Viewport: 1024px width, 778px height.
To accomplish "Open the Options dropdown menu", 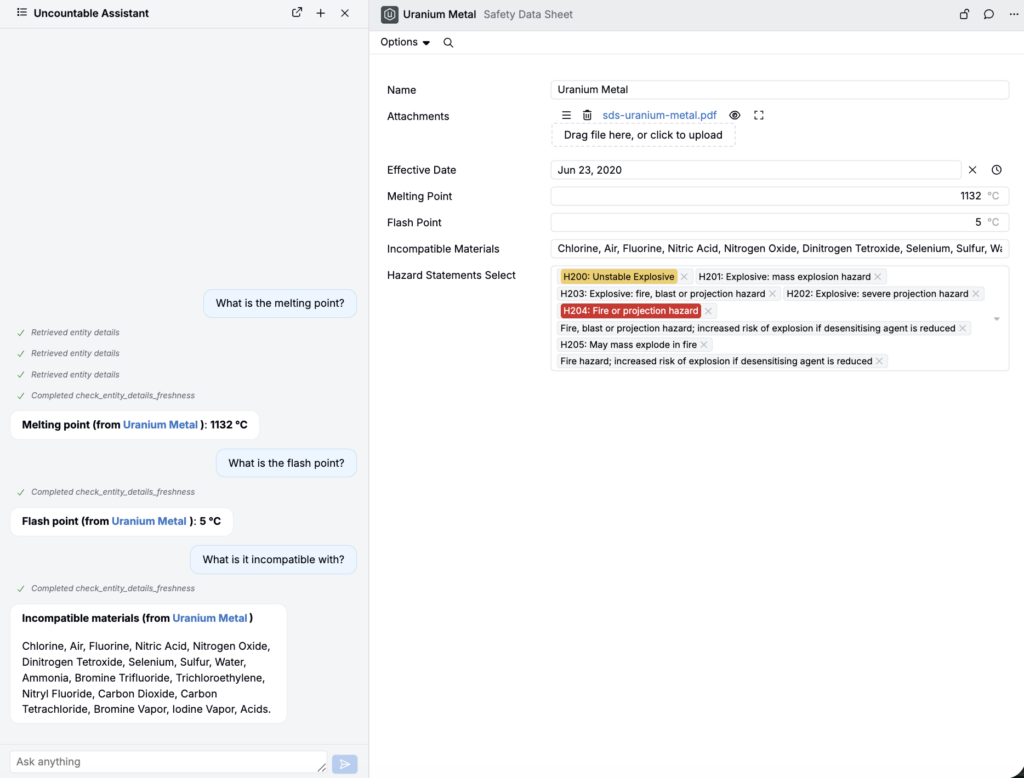I will click(x=405, y=42).
